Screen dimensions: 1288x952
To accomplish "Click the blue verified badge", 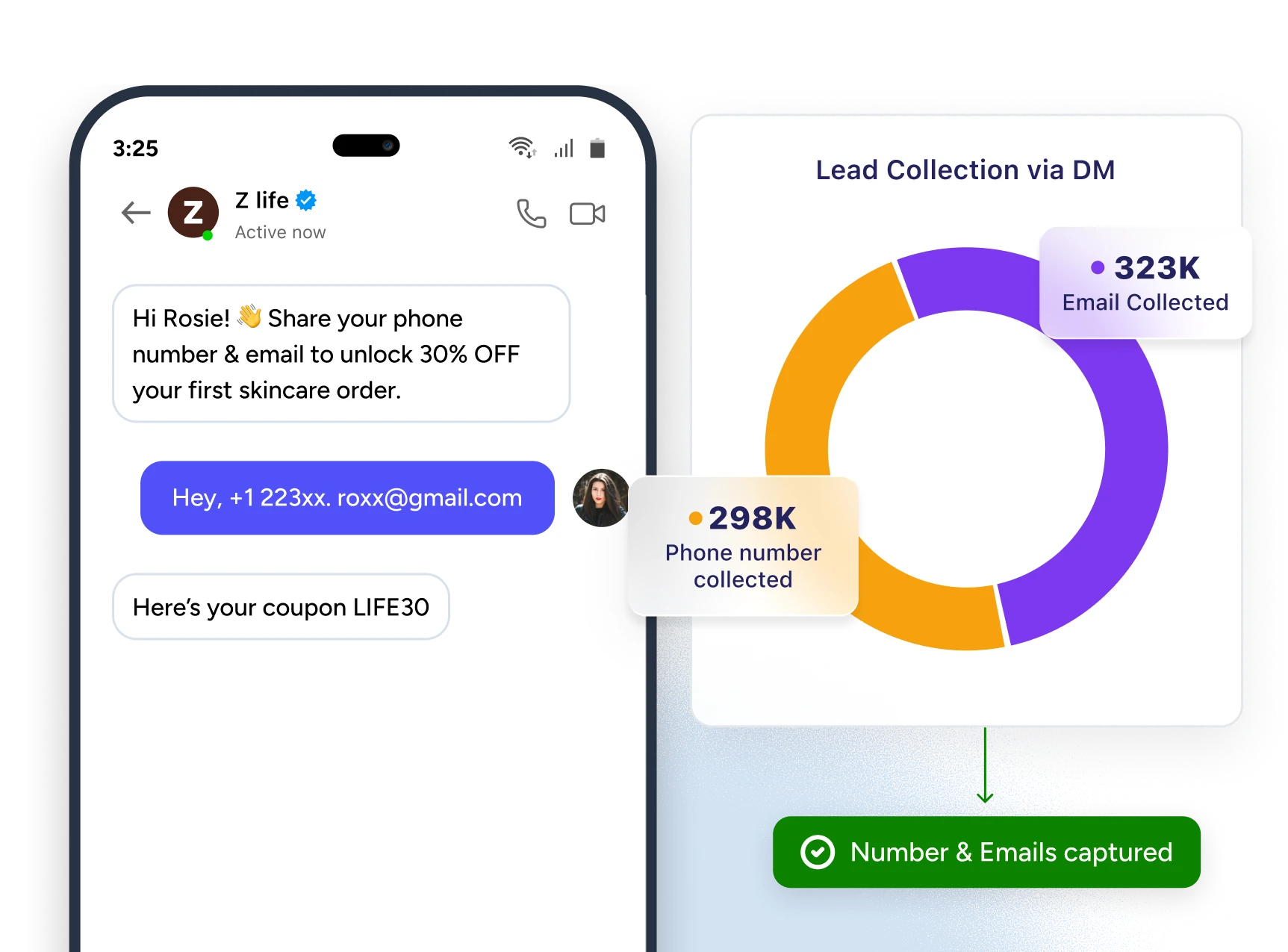I will tap(306, 200).
